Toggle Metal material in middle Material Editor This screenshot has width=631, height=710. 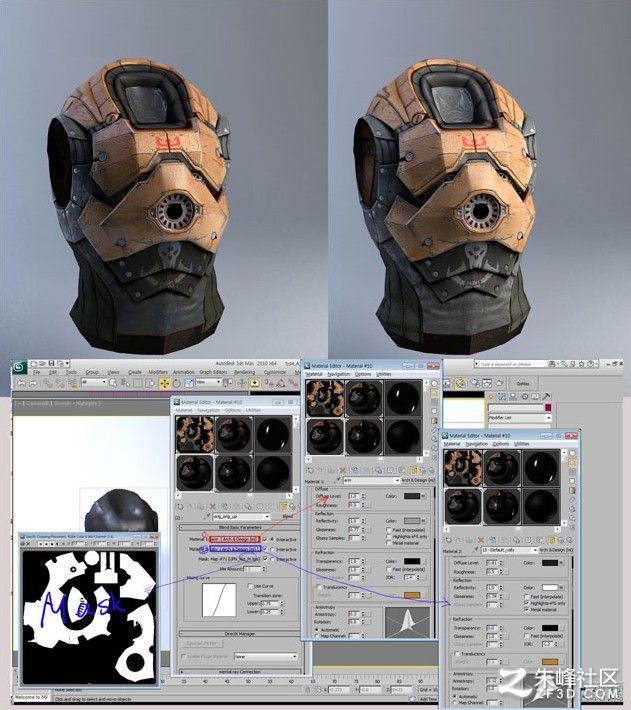[389, 542]
